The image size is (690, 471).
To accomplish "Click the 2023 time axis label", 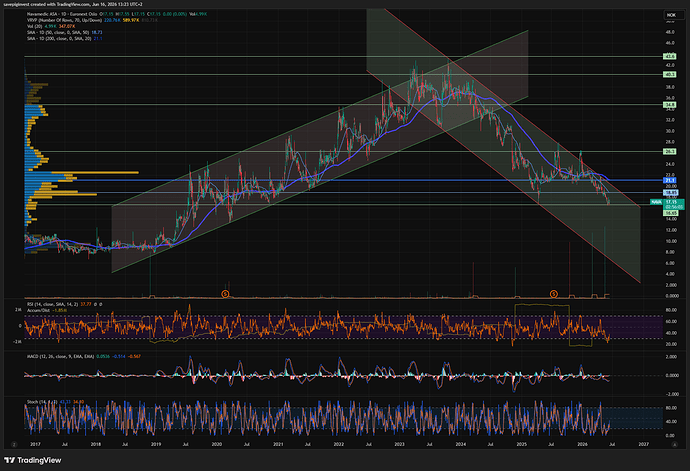I will click(x=399, y=445).
